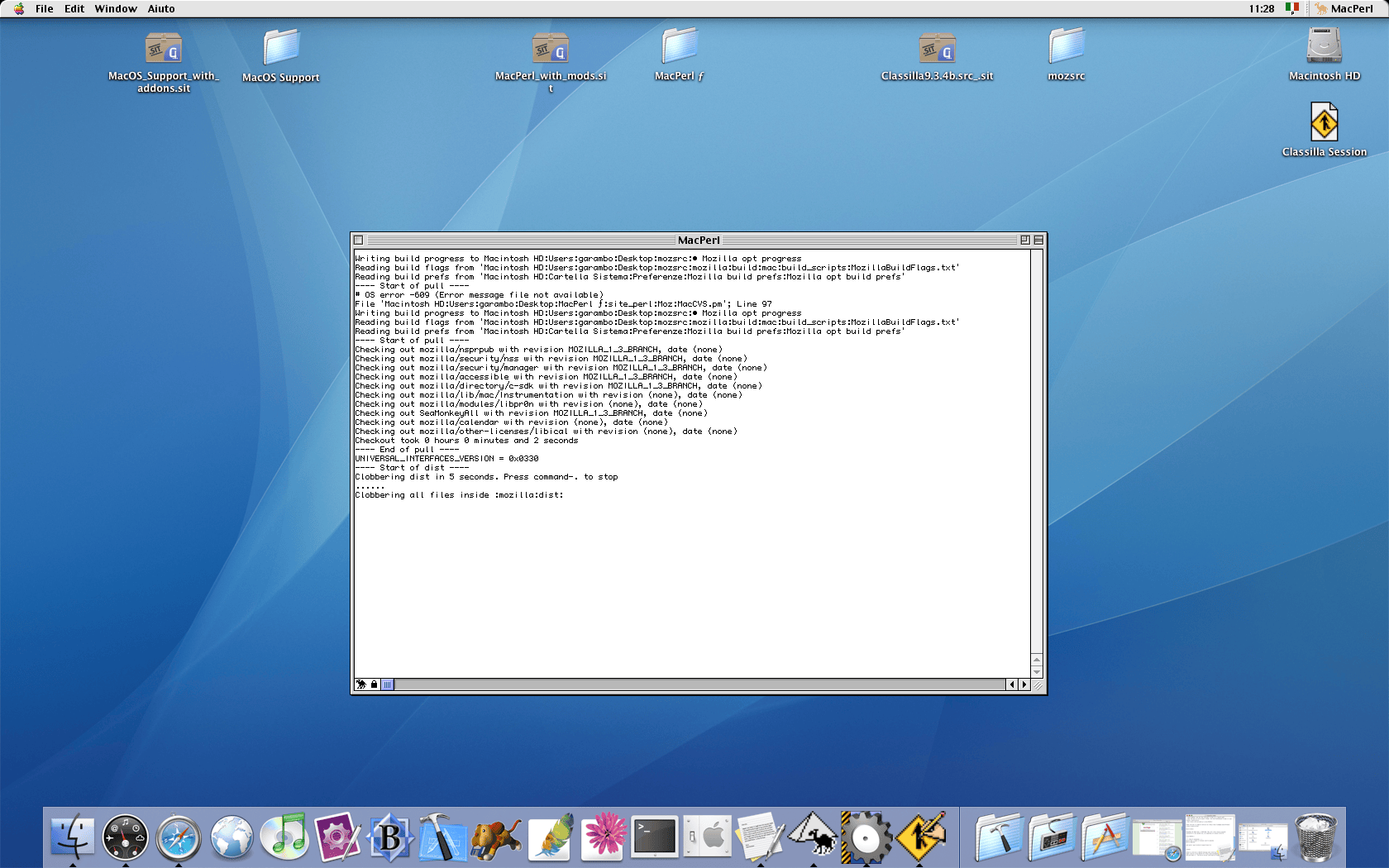Viewport: 1389px width, 868px height.
Task: Click 'Checkout took 0 hours 0 minutes' line
Action: 466,441
